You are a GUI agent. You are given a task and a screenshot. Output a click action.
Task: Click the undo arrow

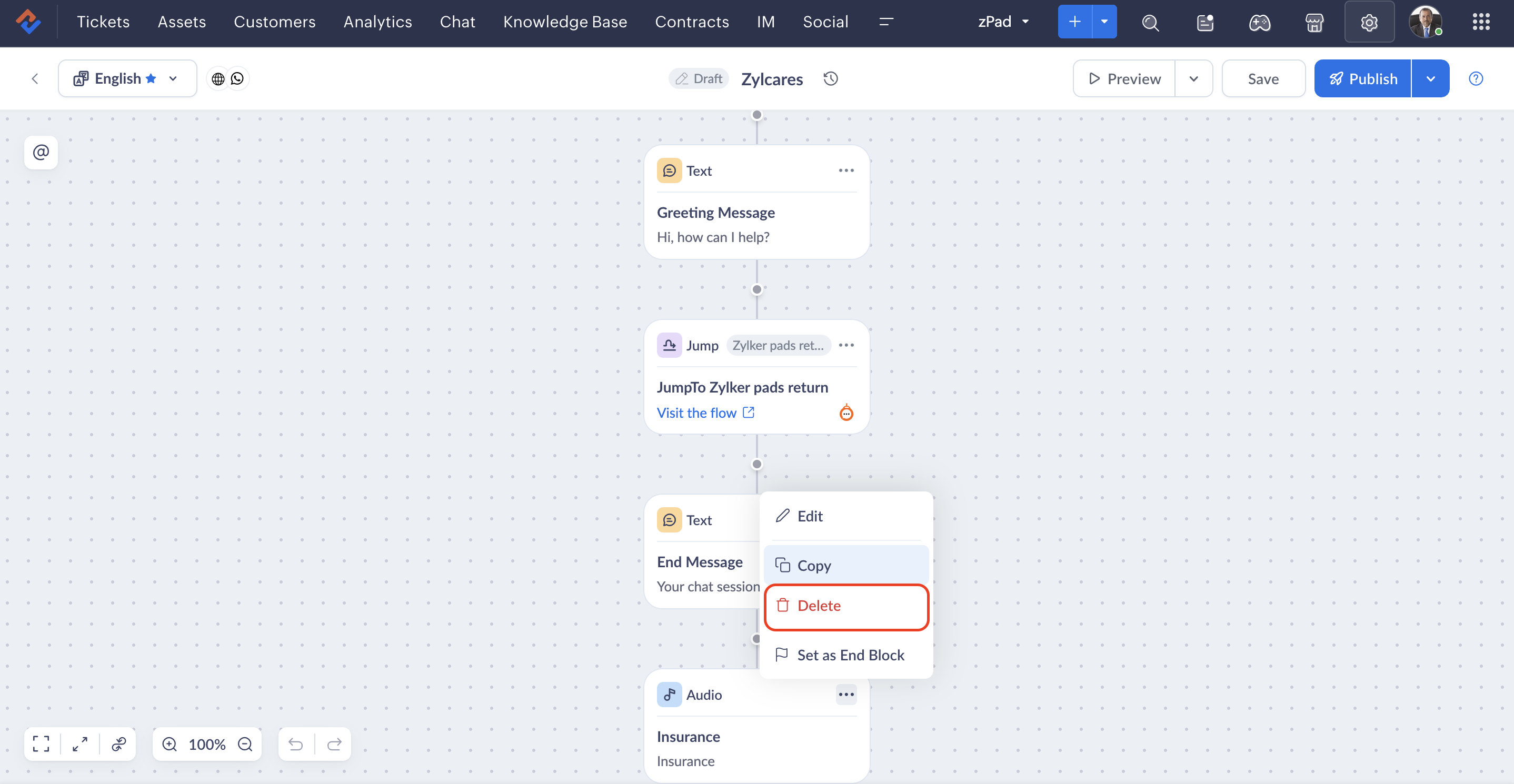point(296,744)
